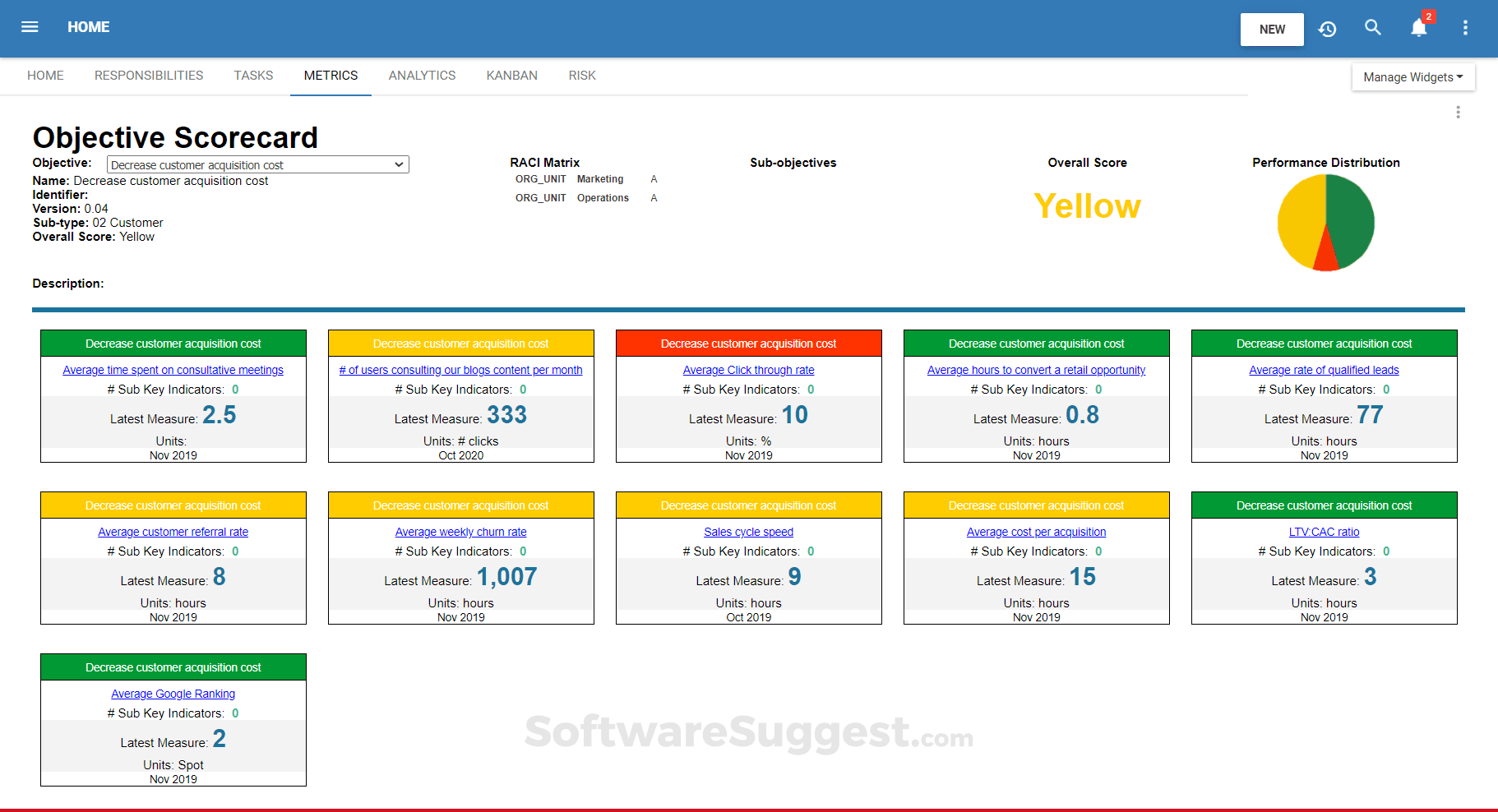The image size is (1498, 812).
Task: Click the LTV:CAC ratio metric link
Action: point(1324,532)
